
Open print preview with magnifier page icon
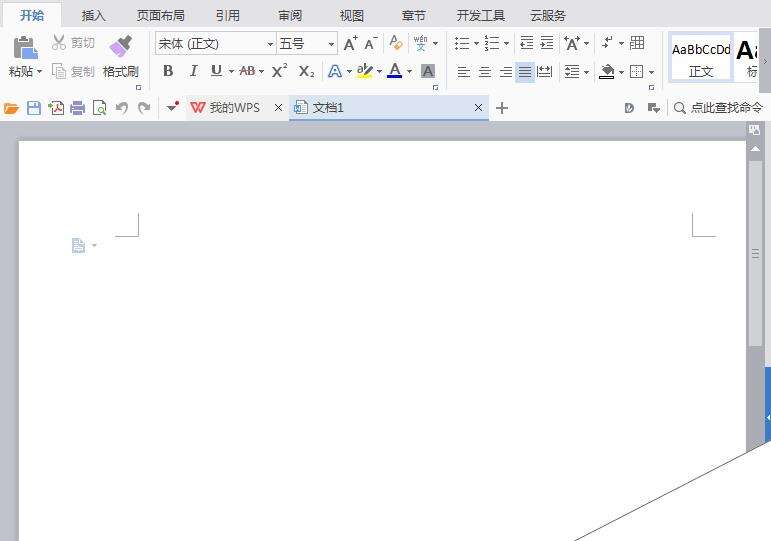pyautogui.click(x=99, y=108)
